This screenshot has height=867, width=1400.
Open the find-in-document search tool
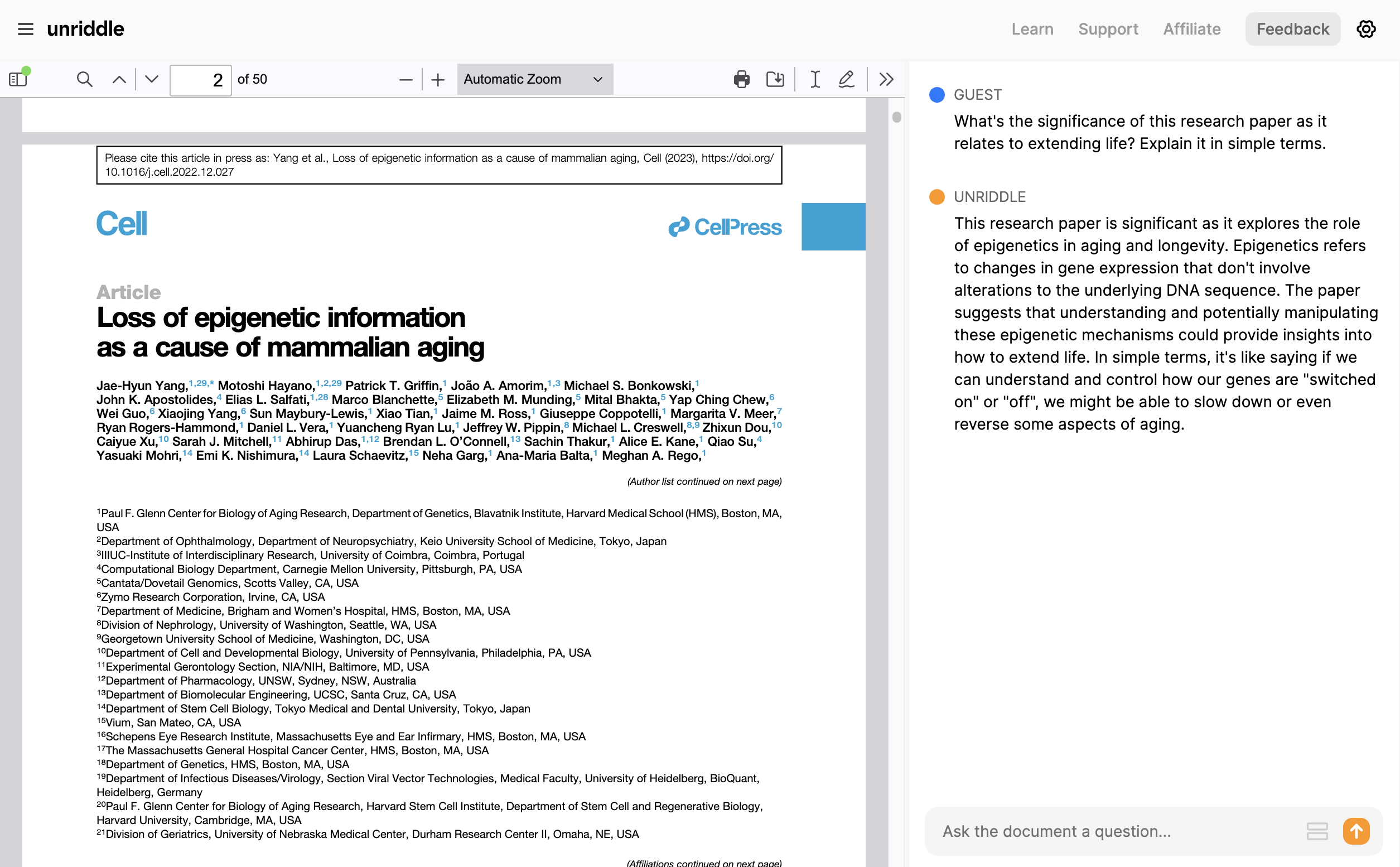(84, 79)
